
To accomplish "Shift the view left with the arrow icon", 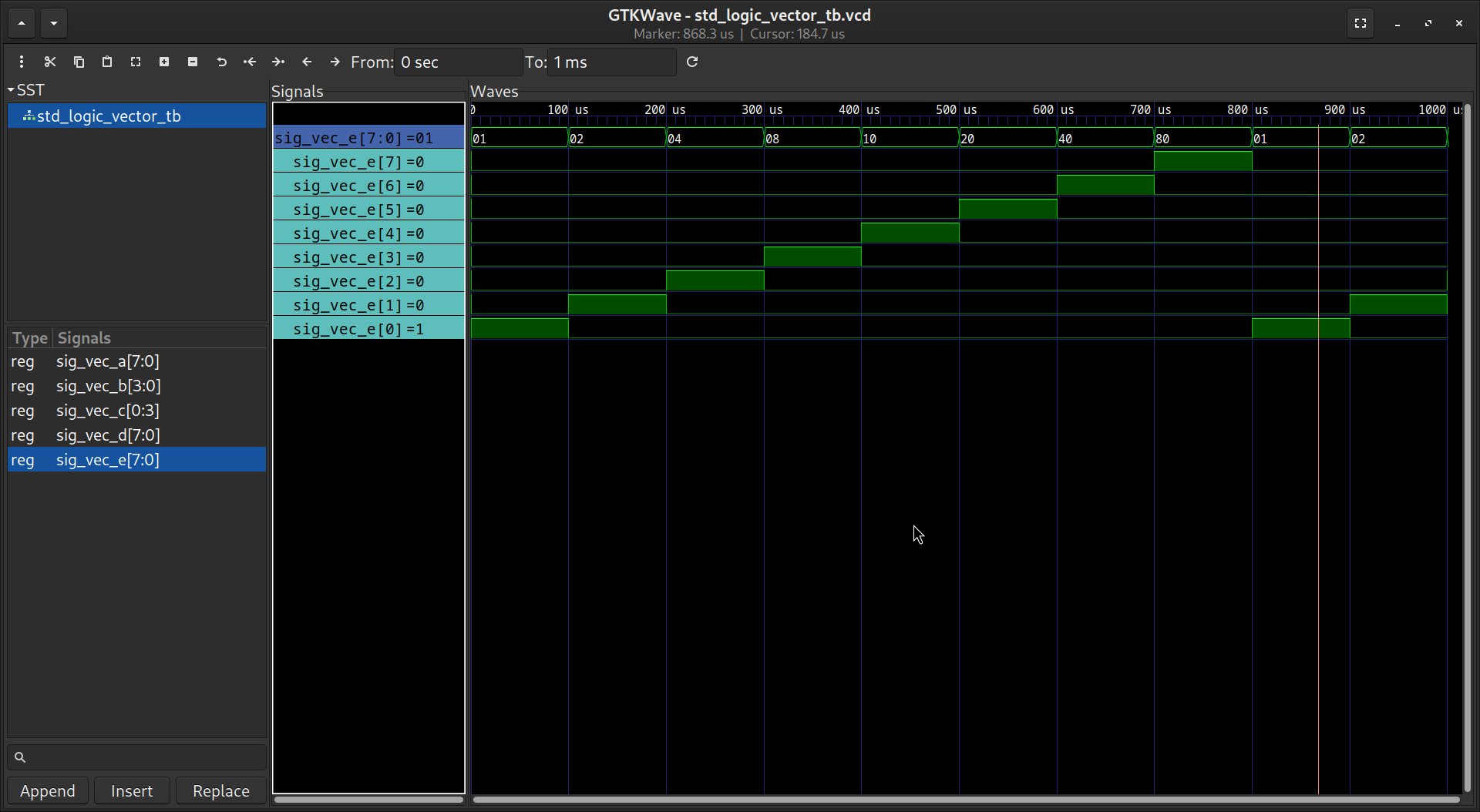I will (x=307, y=62).
